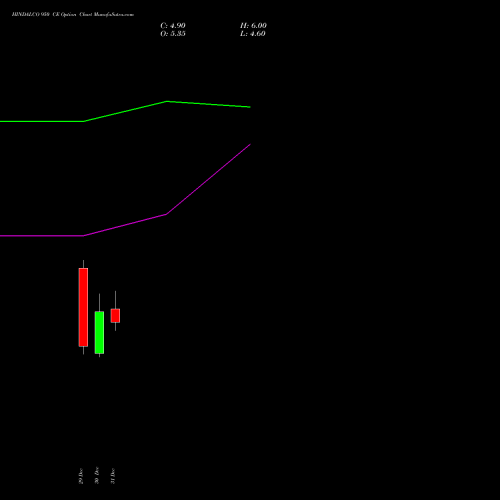Click the purple moving average line
This screenshot has height=500, width=500.
[x=125, y=224]
